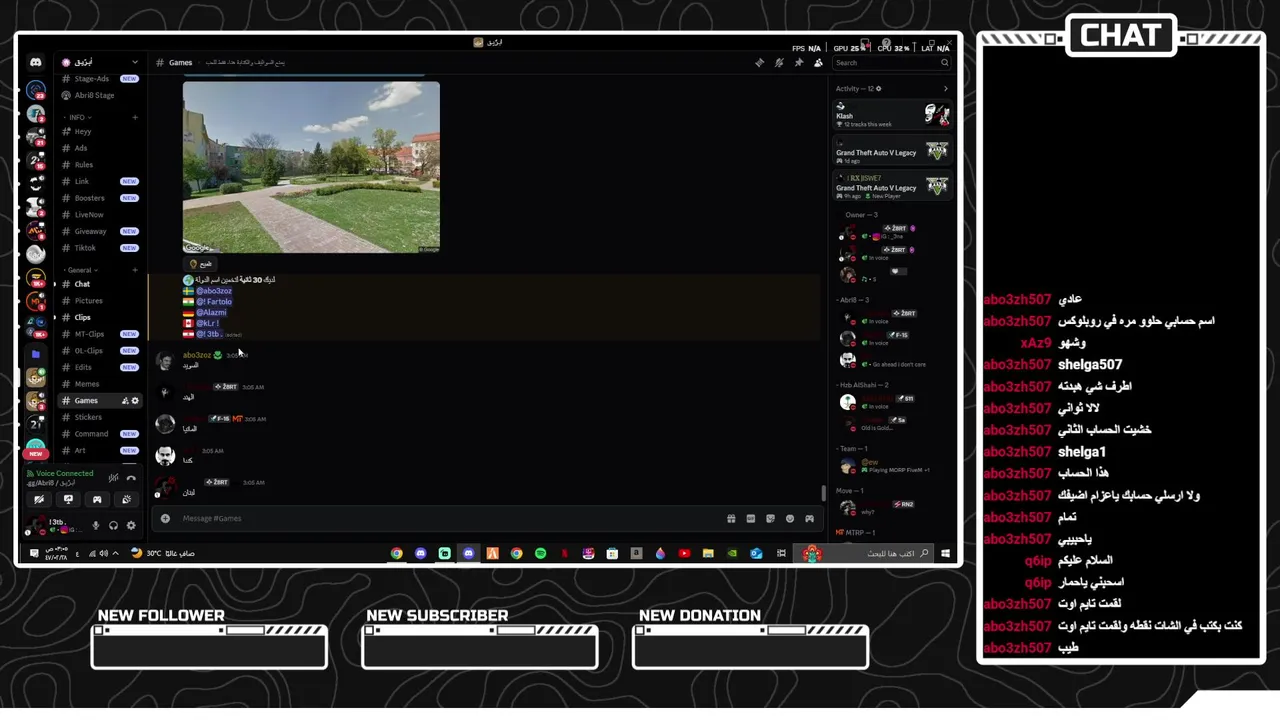Open the LiveNow channel
The width and height of the screenshot is (1280, 720).
point(100,214)
